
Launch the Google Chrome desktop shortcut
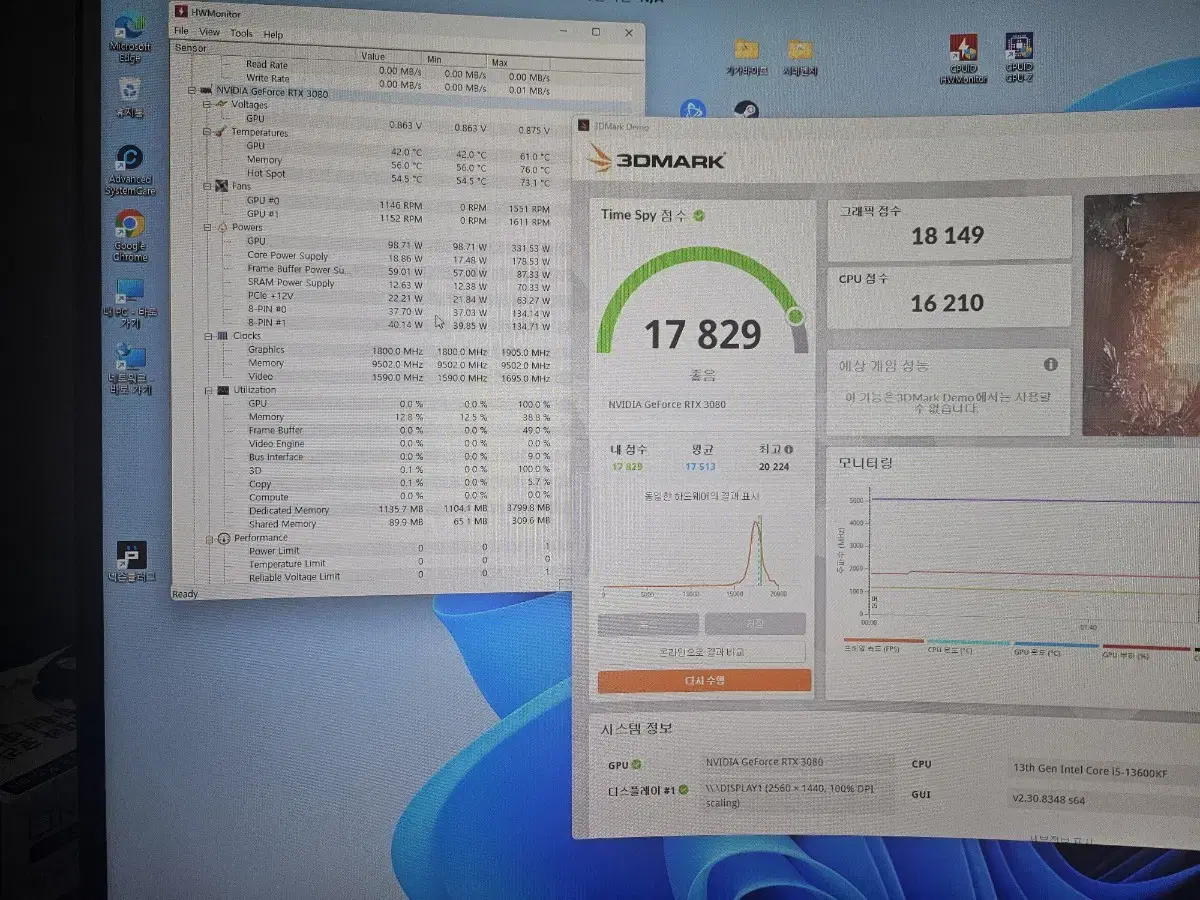click(129, 235)
